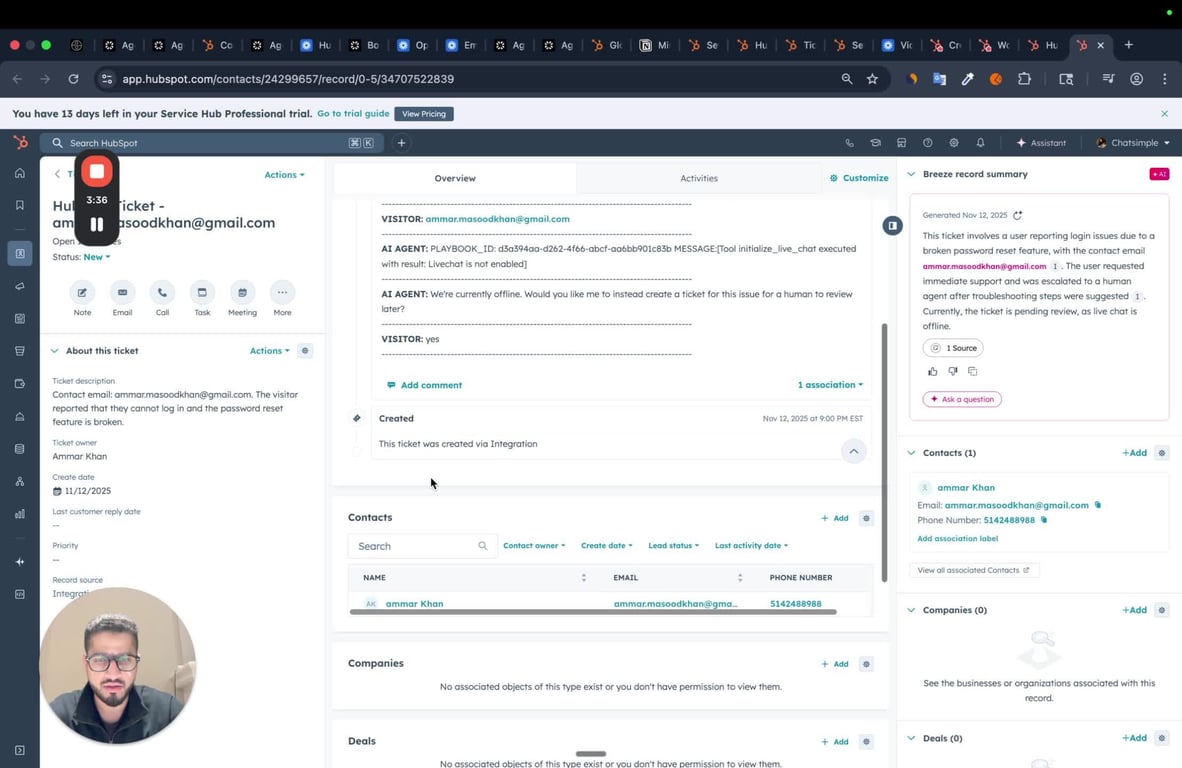Click the Contacts table horizontal scrollbar
Viewport: 1182px width, 768px height.
[593, 612]
